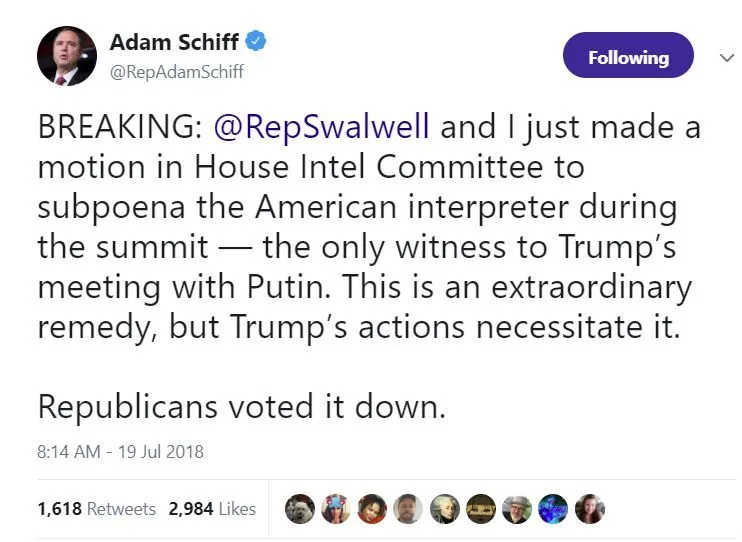Click Adam Schiff's profile picture
The image size is (742, 542).
point(66,56)
